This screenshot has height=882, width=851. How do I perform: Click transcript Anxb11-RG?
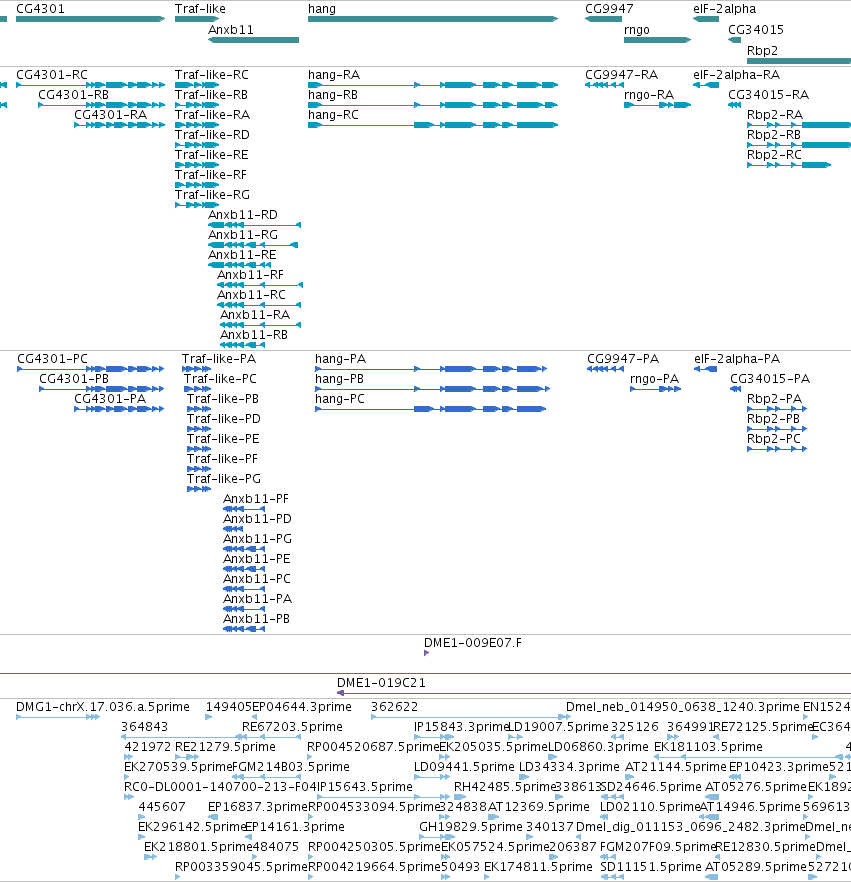253,245
